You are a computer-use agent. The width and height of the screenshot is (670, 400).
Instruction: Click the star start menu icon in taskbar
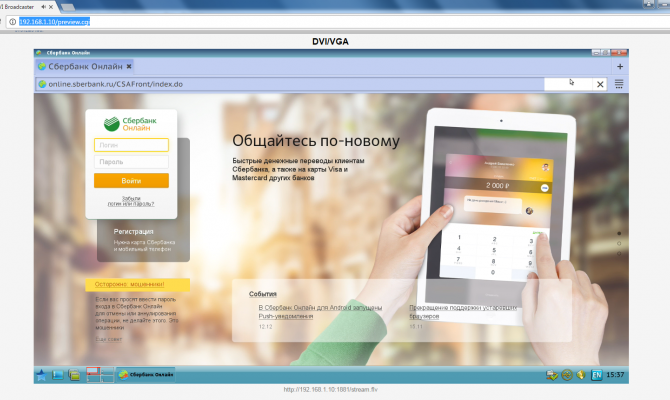click(41, 375)
